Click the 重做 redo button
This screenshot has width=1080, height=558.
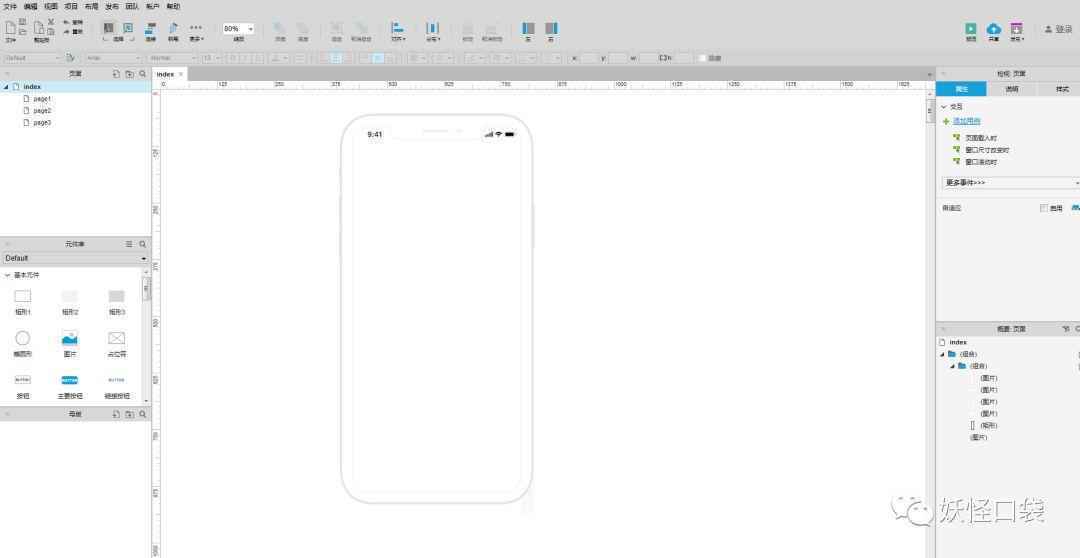73,32
